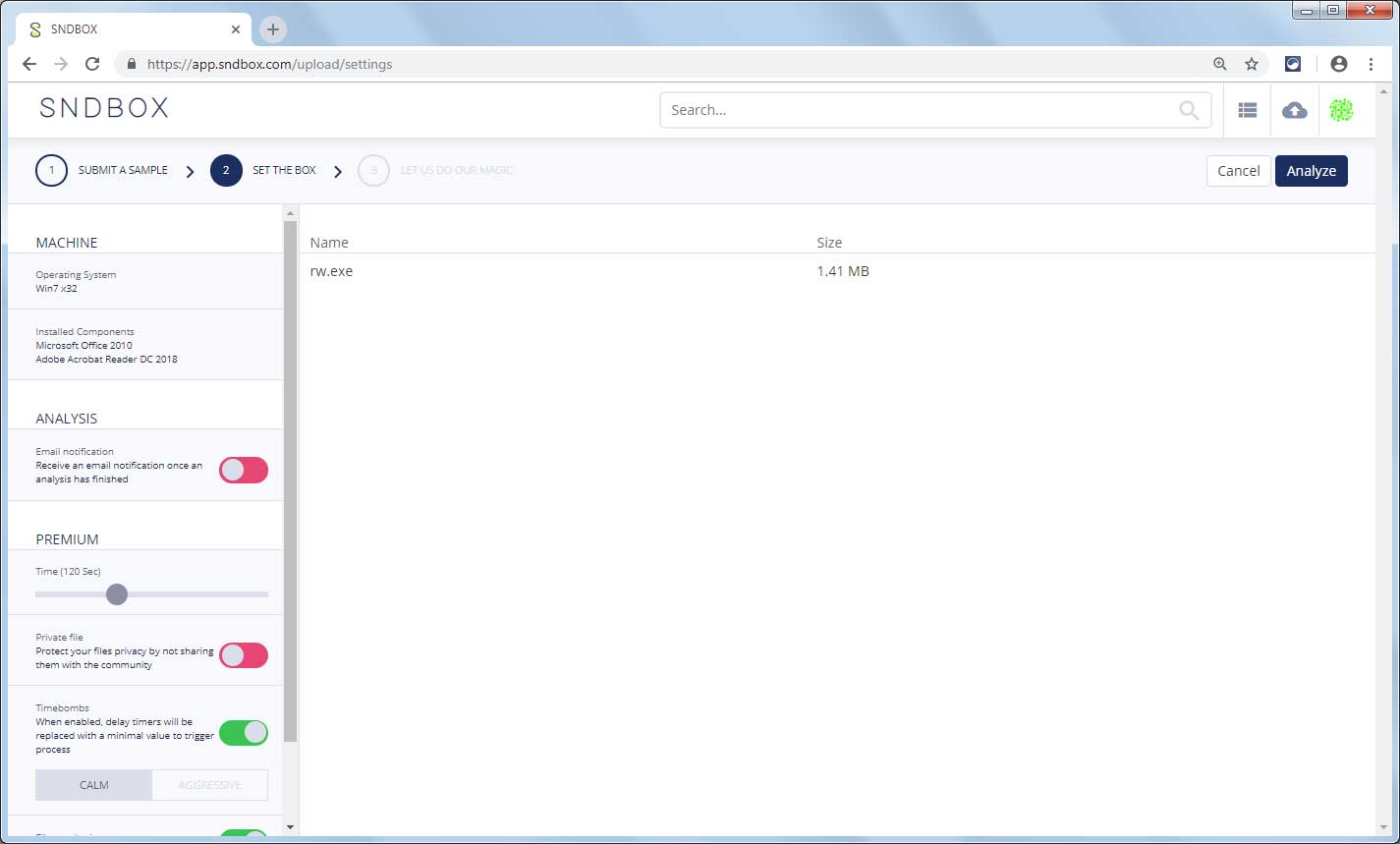Click settings panel scrollbar thumb
This screenshot has height=844, width=1400.
290,481
